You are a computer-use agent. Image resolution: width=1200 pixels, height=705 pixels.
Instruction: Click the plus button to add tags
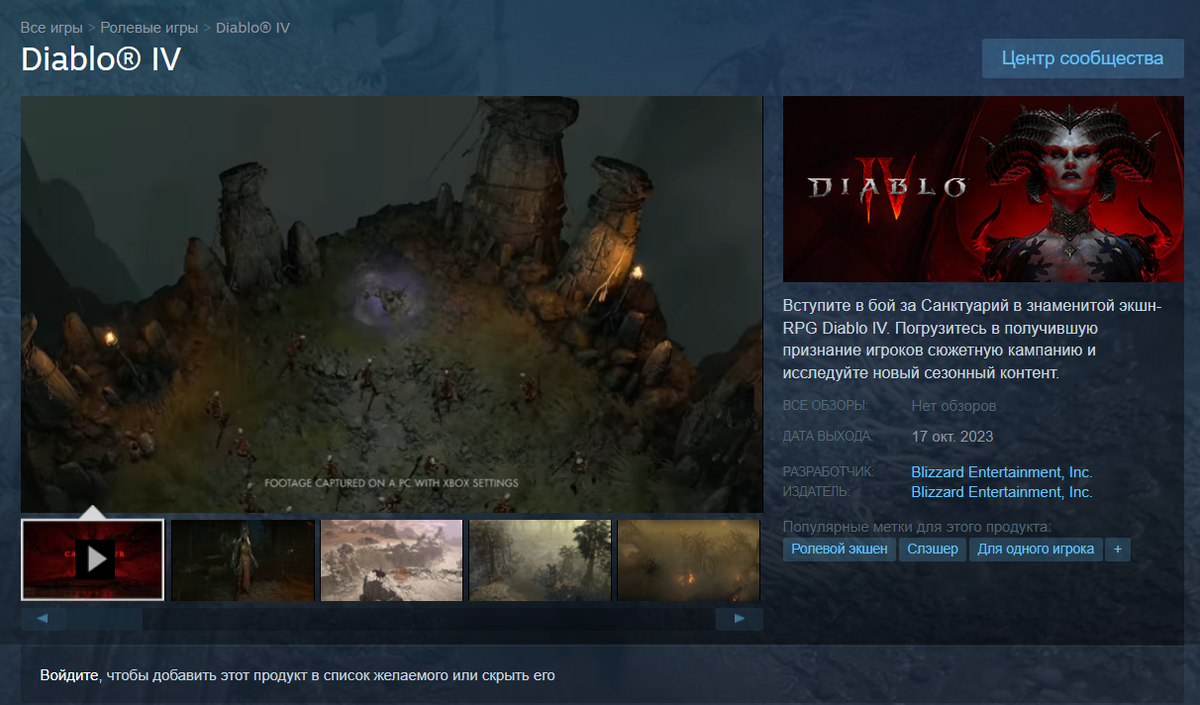click(1118, 549)
